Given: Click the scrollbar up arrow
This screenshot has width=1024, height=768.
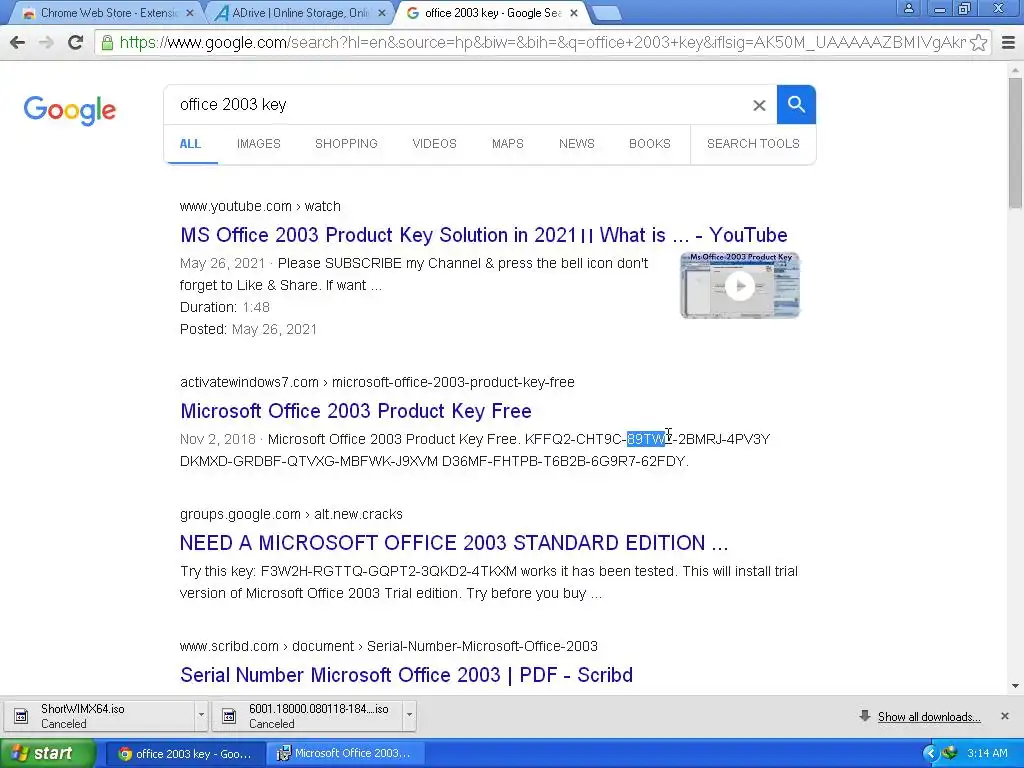Looking at the screenshot, I should click(1015, 69).
